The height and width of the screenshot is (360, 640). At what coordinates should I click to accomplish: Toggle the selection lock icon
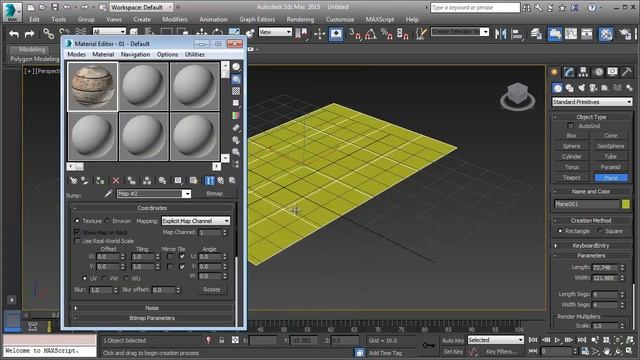click(222, 340)
